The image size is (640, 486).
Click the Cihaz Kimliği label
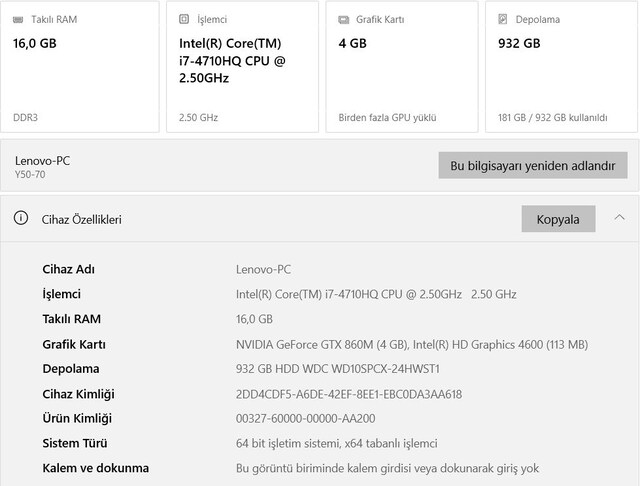point(78,394)
